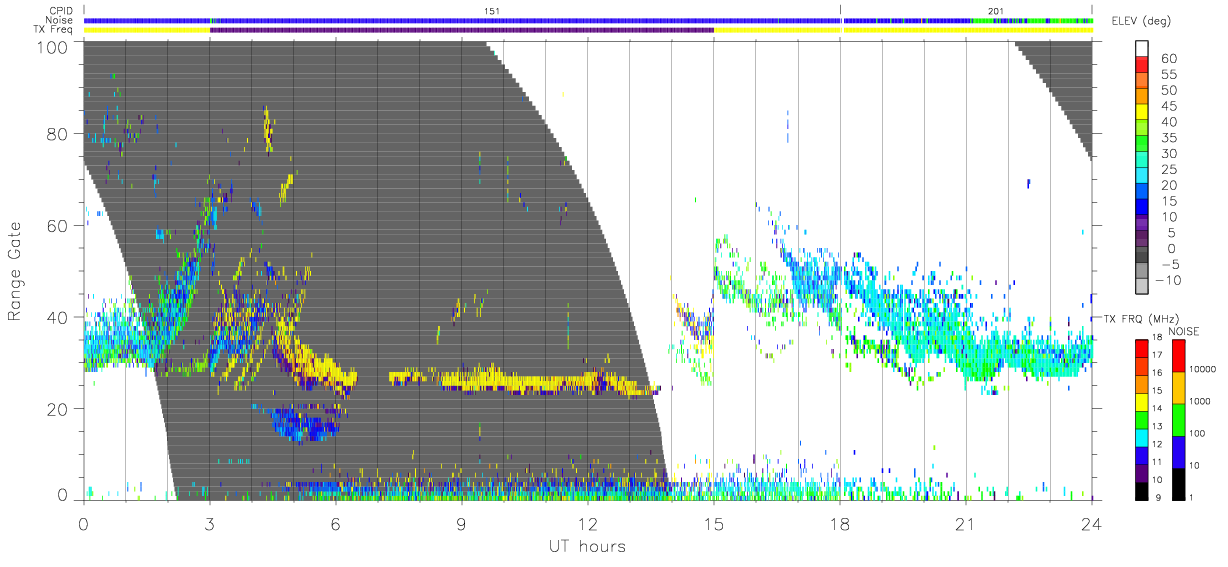The width and height of the screenshot is (1228, 567).
Task: Click the 'ELEV (deg)' colorbar title
Action: tap(1143, 21)
